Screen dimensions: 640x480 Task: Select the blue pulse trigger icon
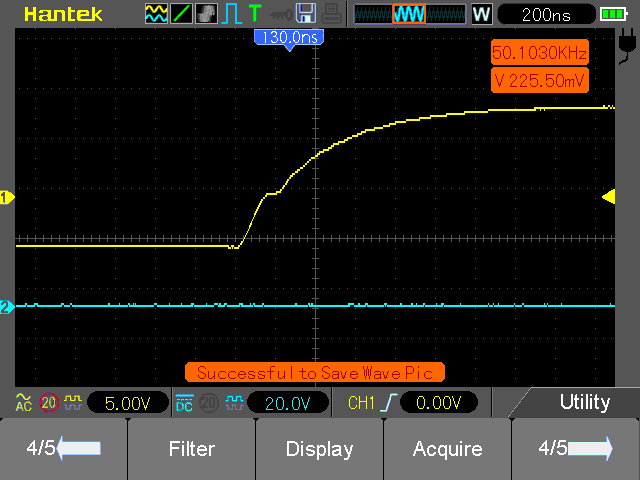[x=231, y=14]
